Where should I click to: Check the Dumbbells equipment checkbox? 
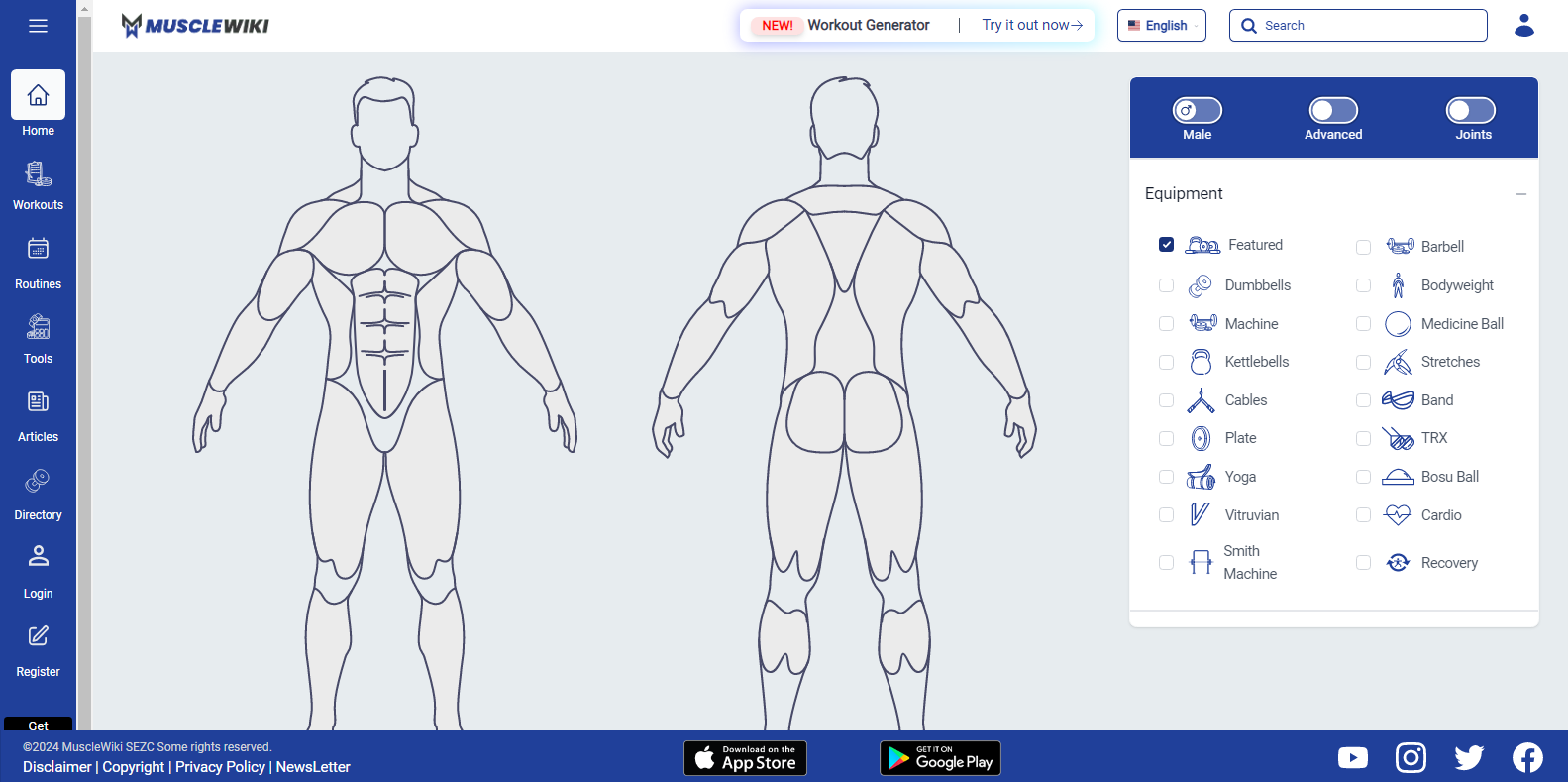1166,285
